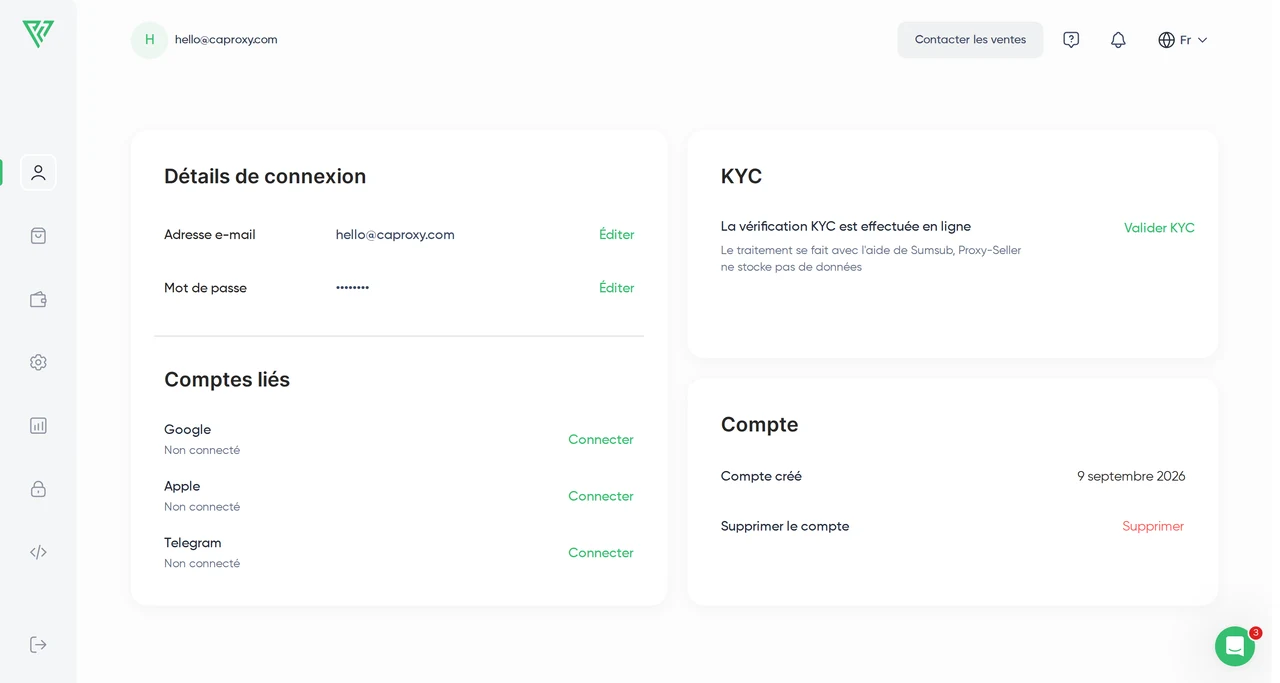Viewport: 1280px width, 683px height.
Task: Click the Contacter les ventes button
Action: tap(970, 40)
